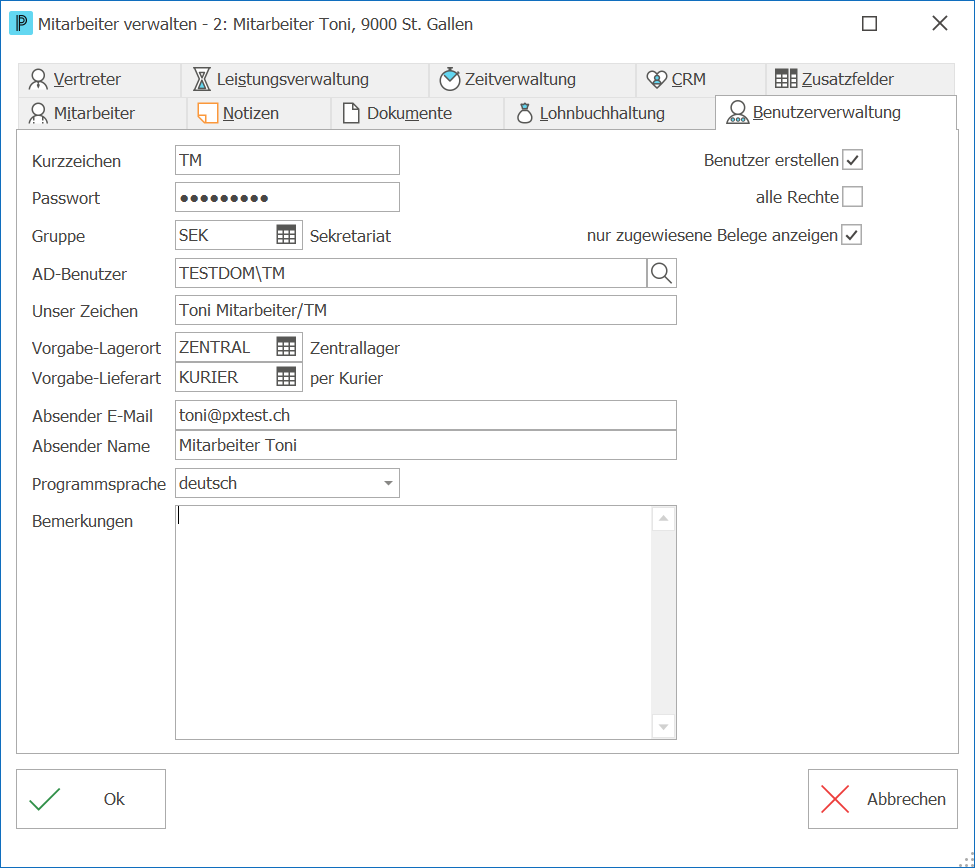Click the application logo in title bar
Screen dimensions: 975x868
pos(21,24)
